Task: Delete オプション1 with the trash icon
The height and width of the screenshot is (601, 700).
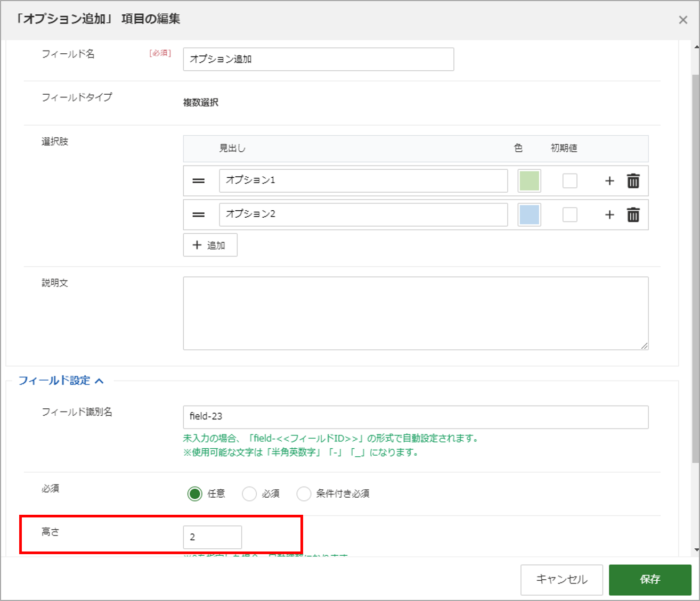Action: click(633, 181)
